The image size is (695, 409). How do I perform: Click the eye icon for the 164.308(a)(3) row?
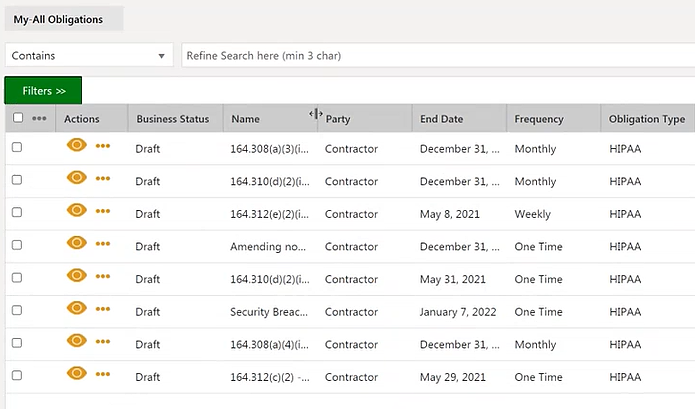pyautogui.click(x=77, y=146)
